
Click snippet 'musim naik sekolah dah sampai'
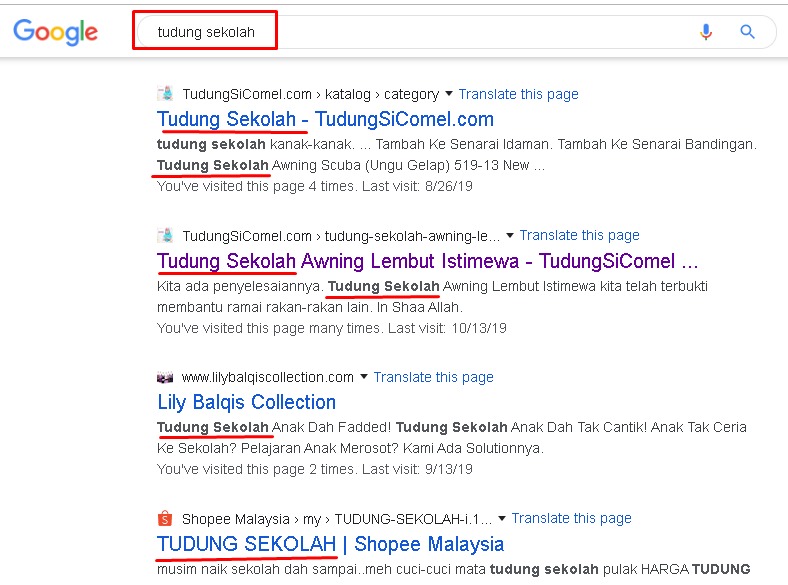click(257, 569)
